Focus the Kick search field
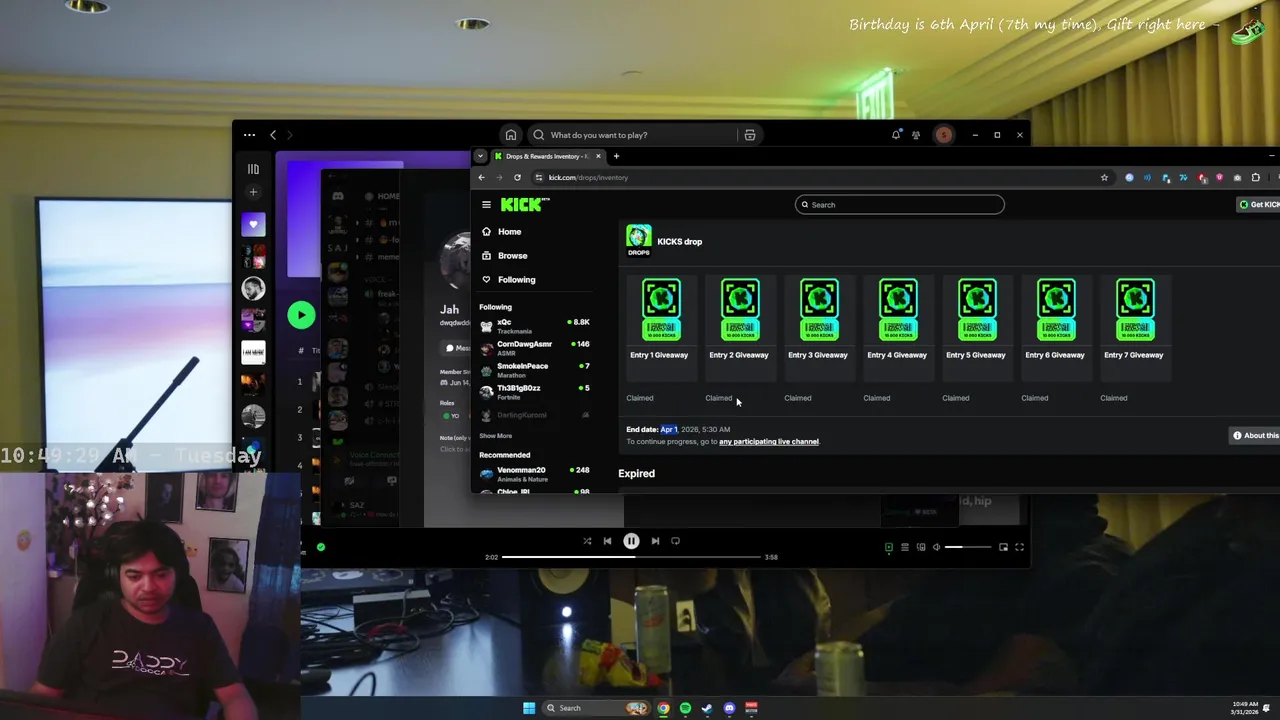 point(899,205)
